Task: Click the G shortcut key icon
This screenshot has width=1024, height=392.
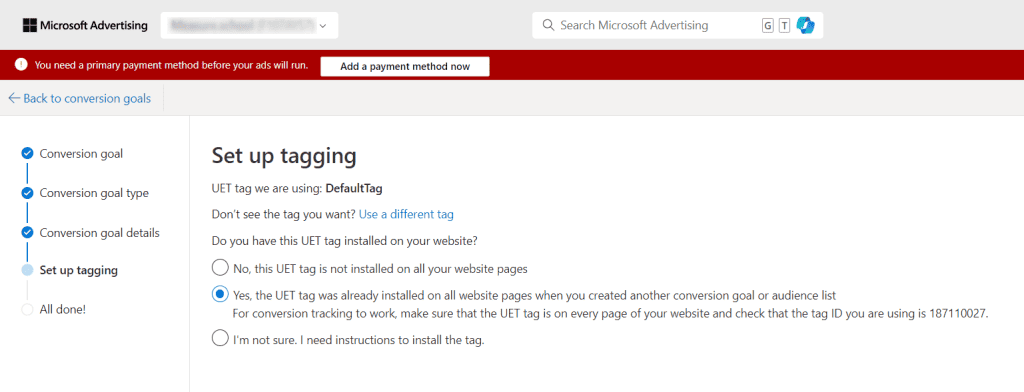Action: pyautogui.click(x=767, y=25)
